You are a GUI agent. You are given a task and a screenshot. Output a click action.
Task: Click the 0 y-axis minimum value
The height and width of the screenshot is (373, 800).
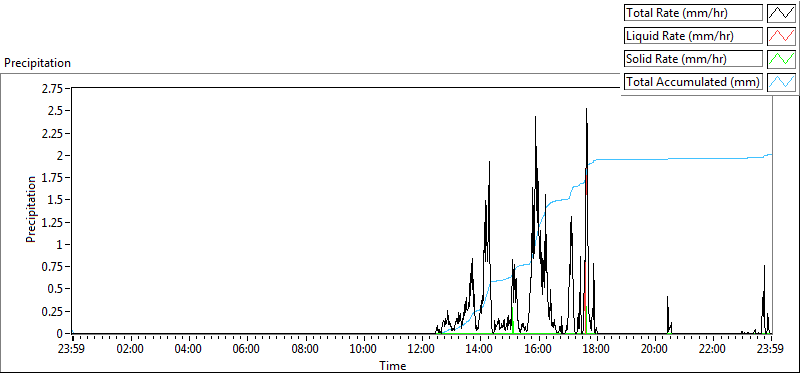[x=61, y=333]
